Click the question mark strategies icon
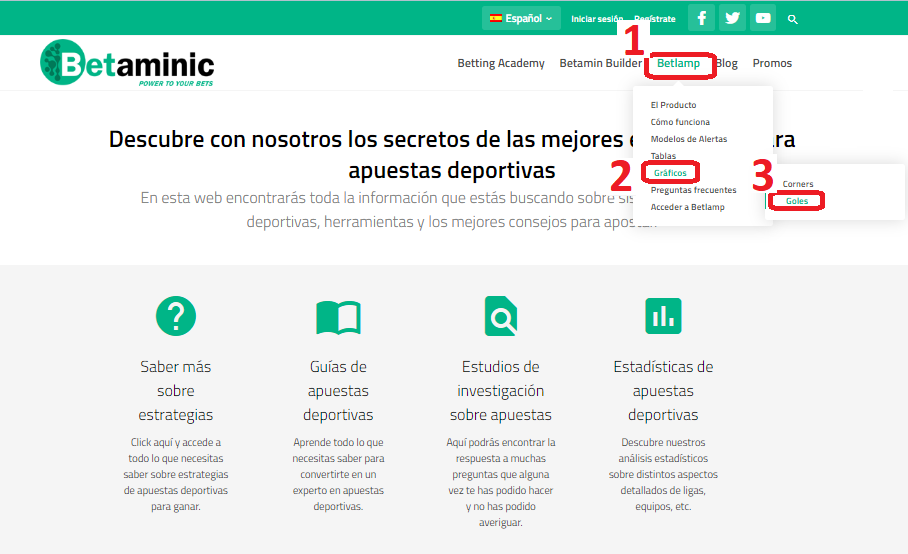 [x=176, y=316]
